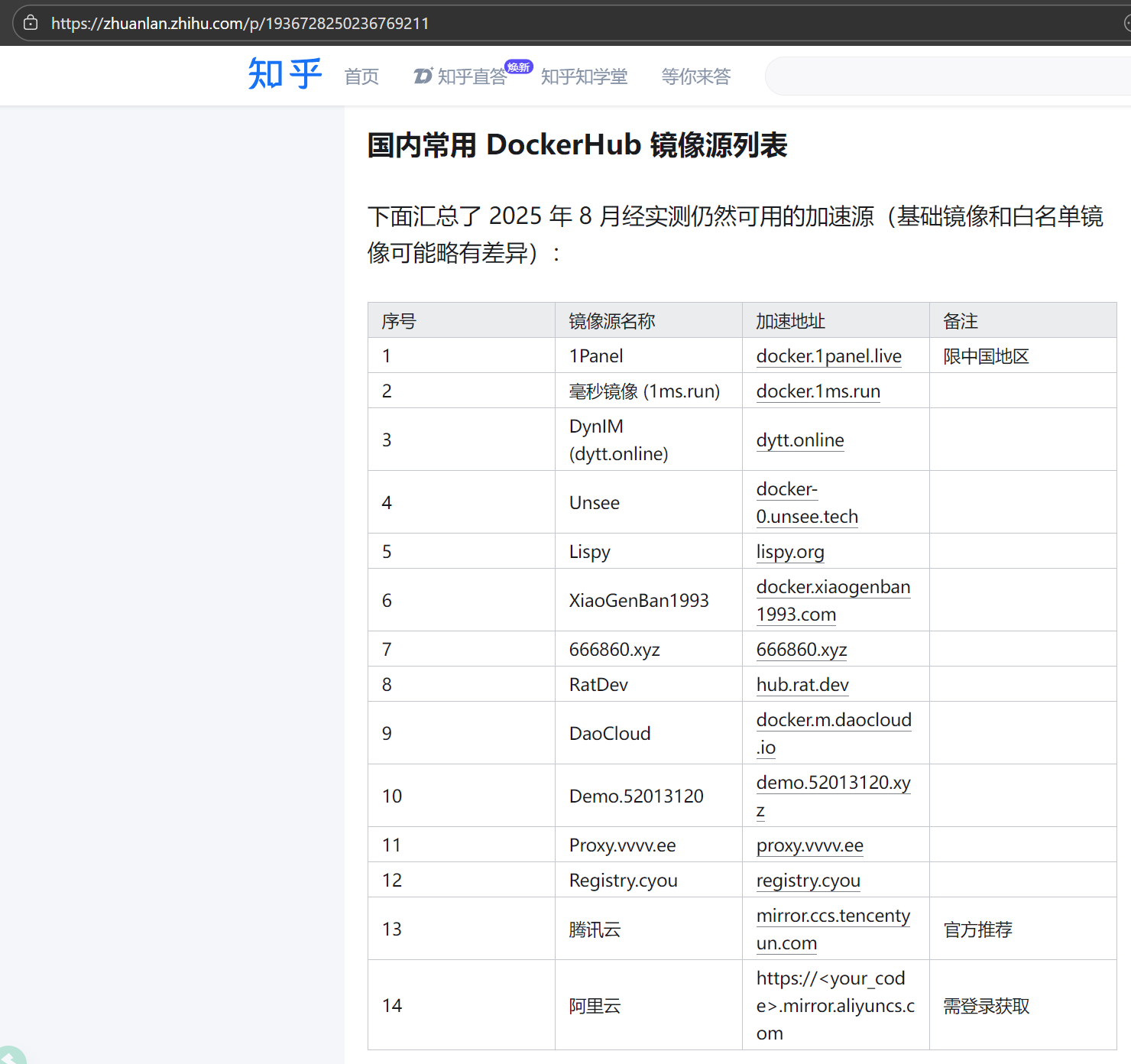Click the XiaoGenBan1993 name cell

tap(649, 601)
